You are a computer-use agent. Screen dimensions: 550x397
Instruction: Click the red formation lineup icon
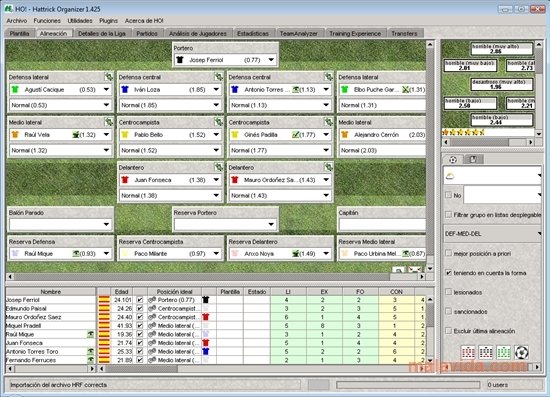468,352
